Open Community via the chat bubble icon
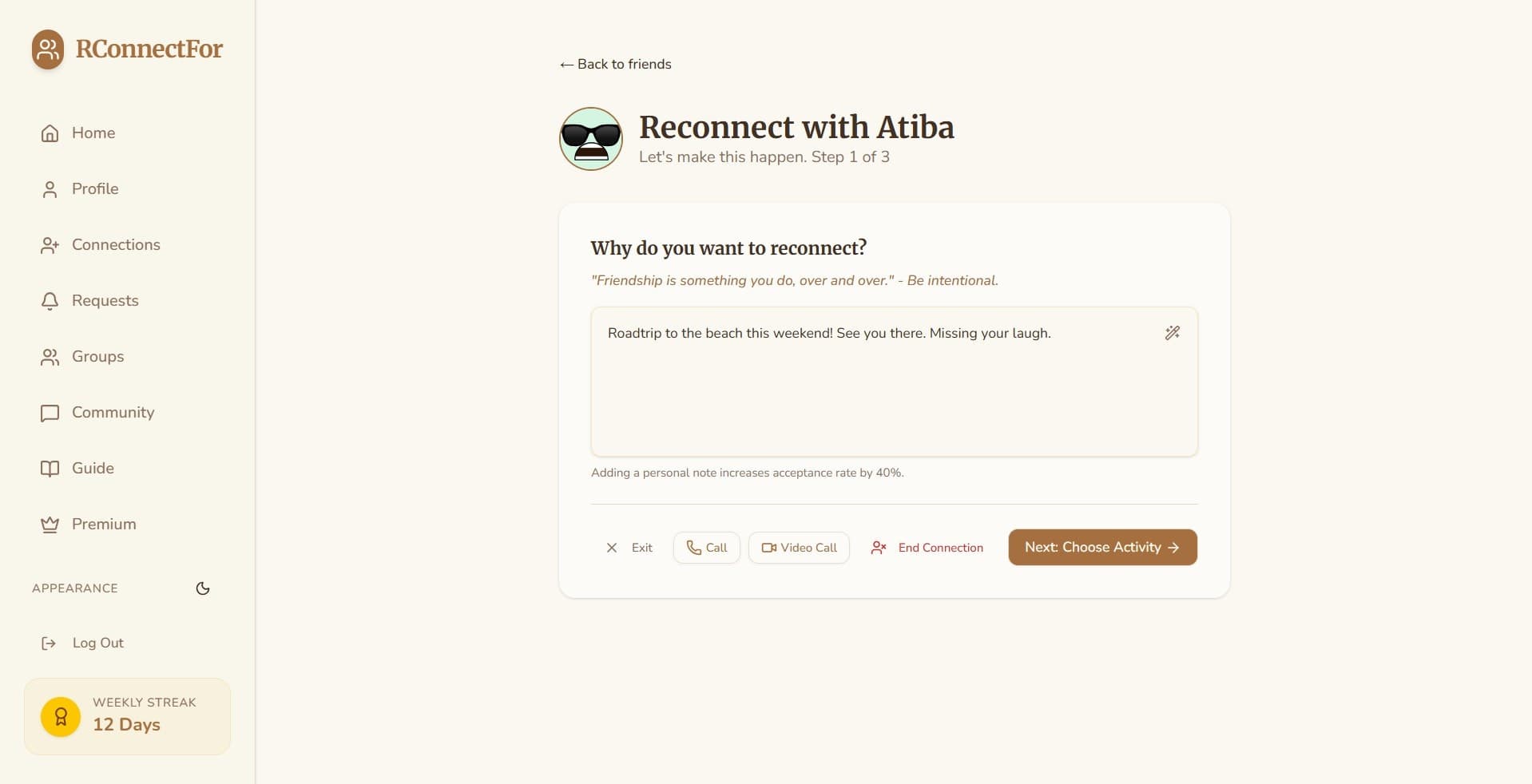This screenshot has width=1532, height=784. (x=50, y=413)
